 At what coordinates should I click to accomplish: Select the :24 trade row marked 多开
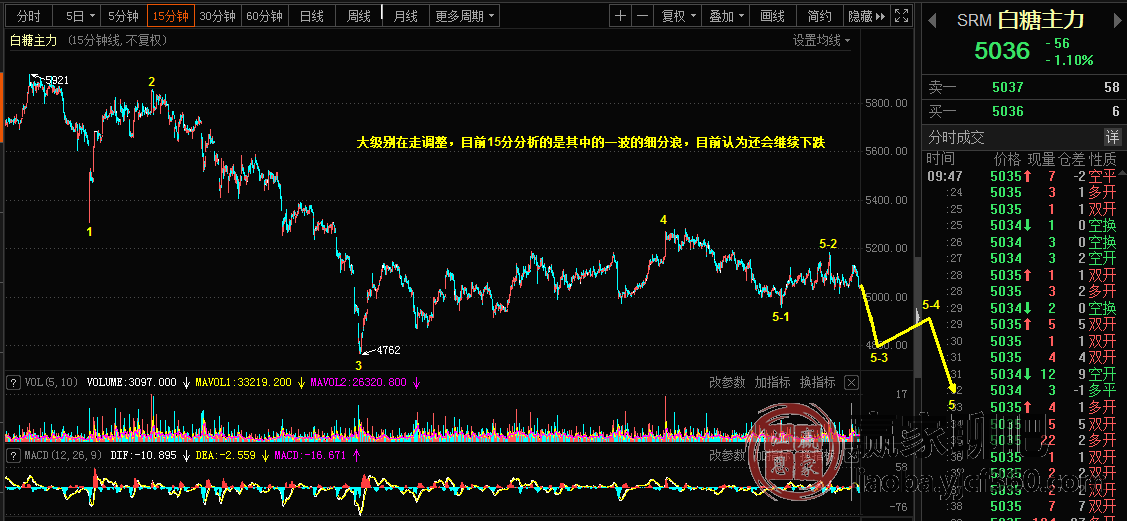1023,193
